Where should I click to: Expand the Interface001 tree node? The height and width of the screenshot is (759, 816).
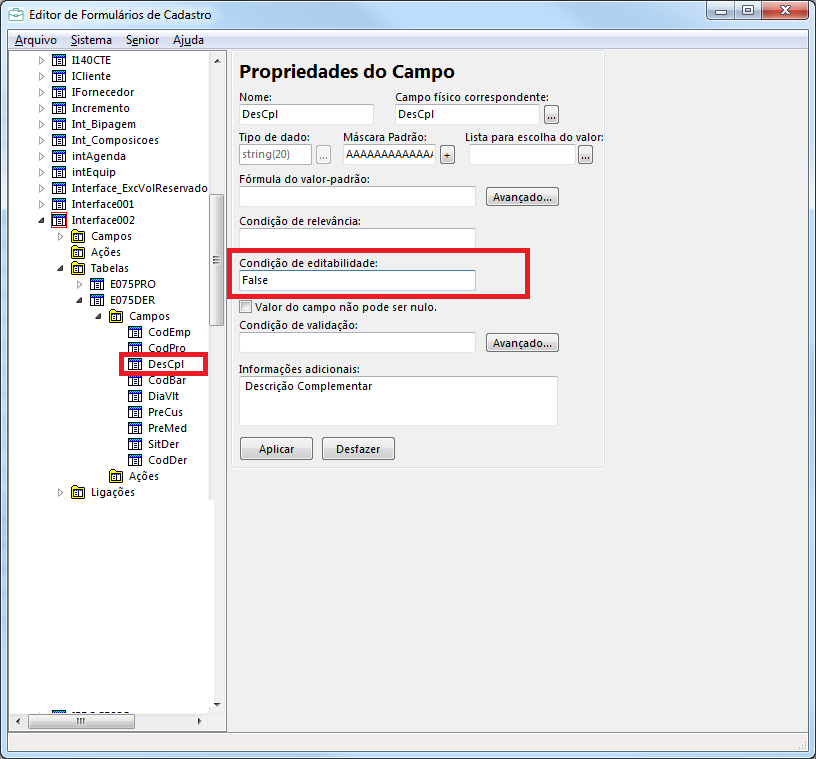tap(41, 204)
